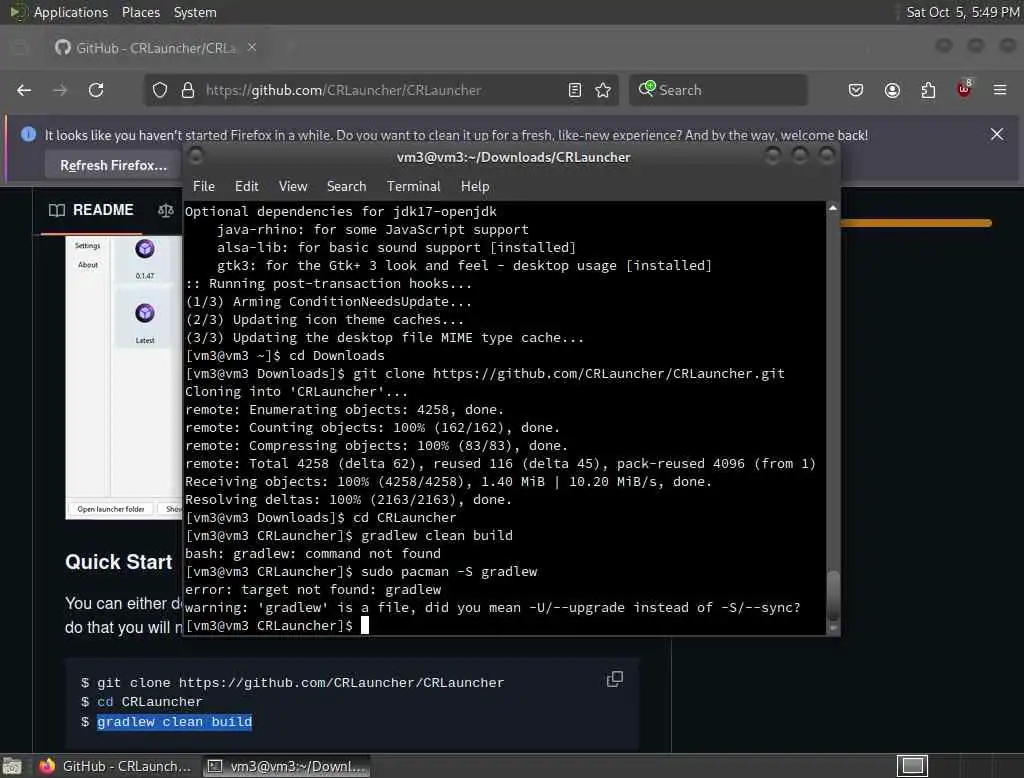Click the padlock site info icon
The width and height of the screenshot is (1024, 778).
(187, 90)
